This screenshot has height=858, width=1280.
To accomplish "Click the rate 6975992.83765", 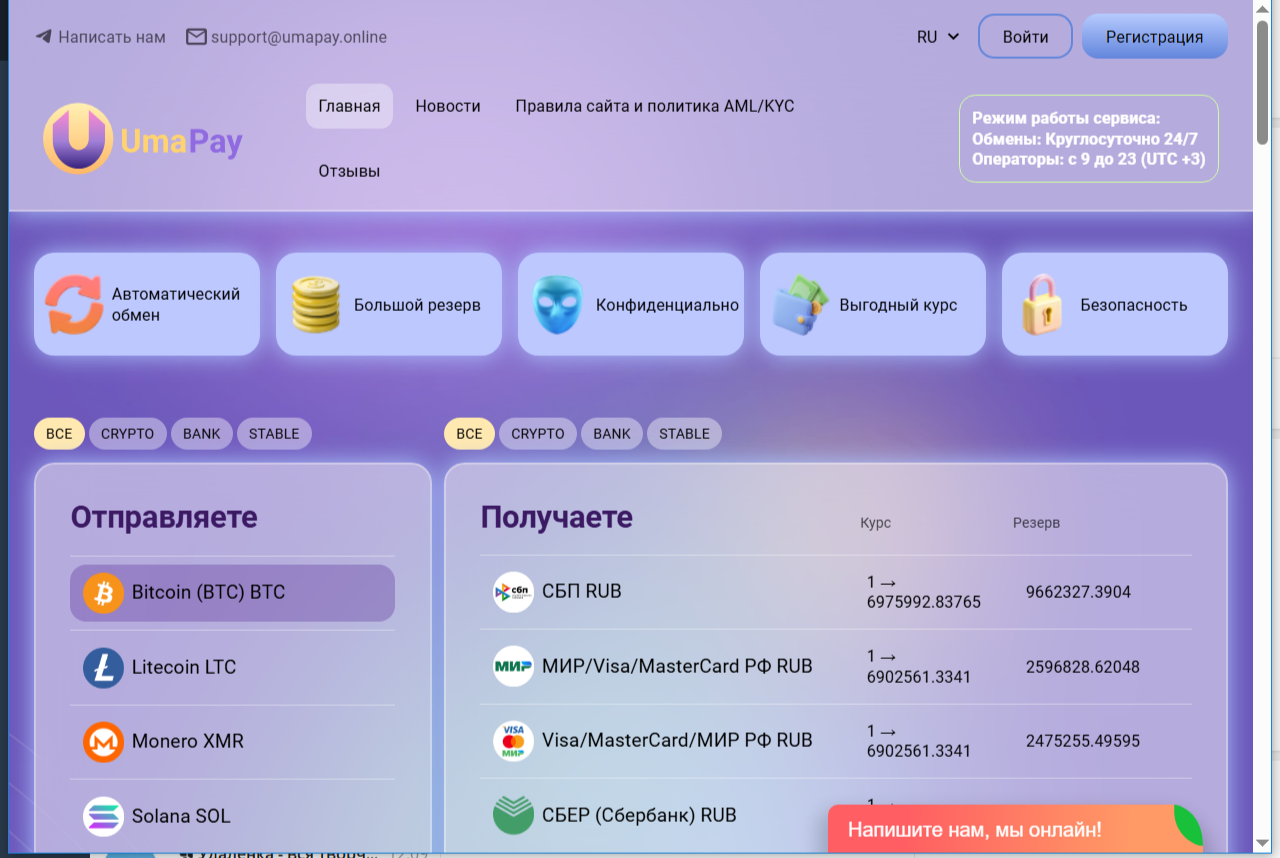I will pyautogui.click(x=924, y=603).
